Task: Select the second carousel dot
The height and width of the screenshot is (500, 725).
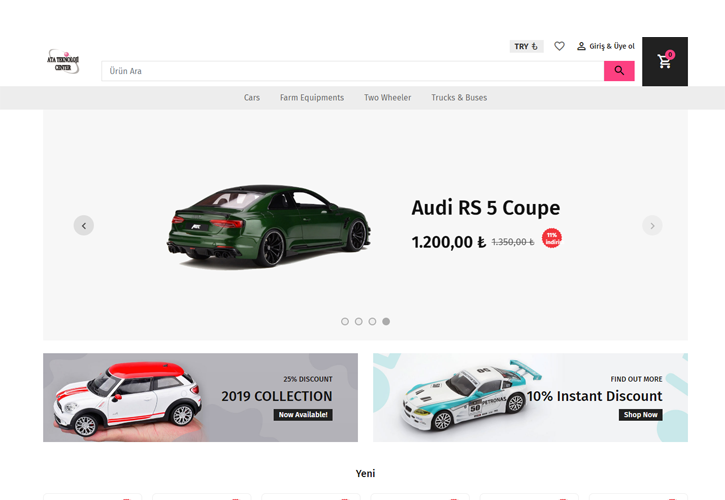Action: 359,322
